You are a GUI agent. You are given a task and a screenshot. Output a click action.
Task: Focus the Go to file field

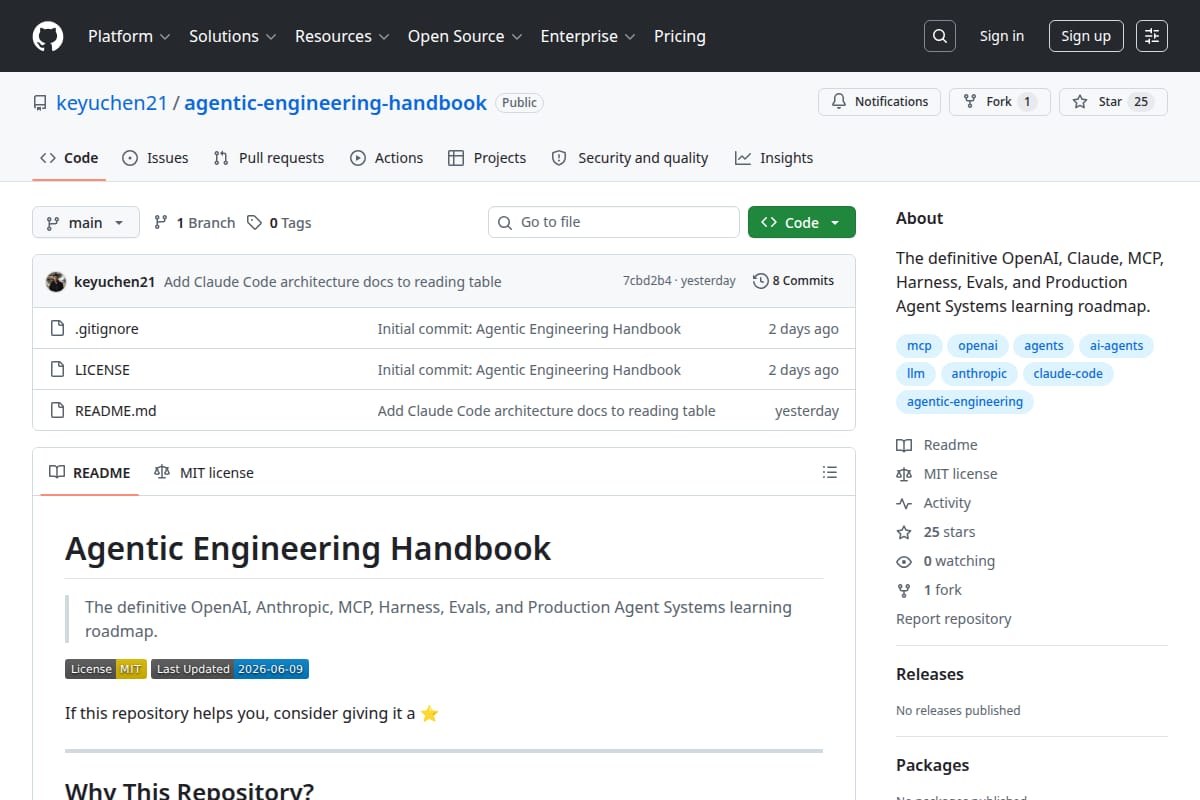(614, 222)
